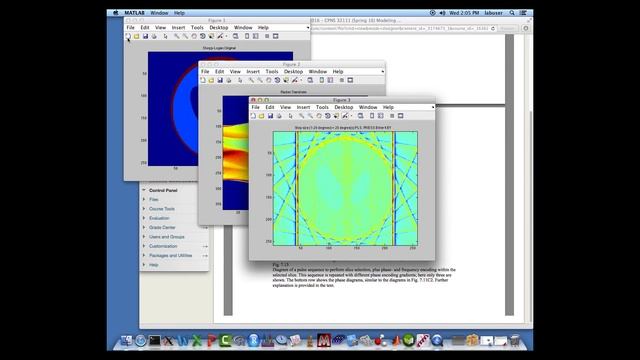This screenshot has height=360, width=640.
Task: Expand the Users and Groups section triangle
Action: (x=144, y=237)
